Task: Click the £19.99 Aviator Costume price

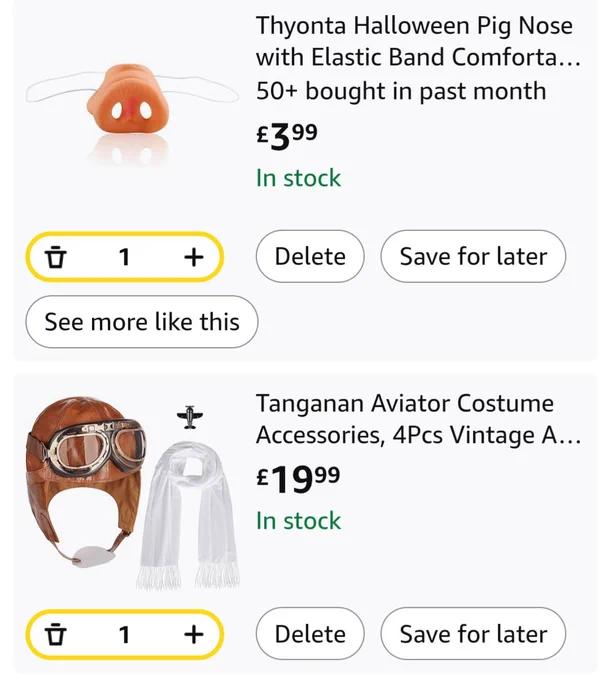Action: click(x=298, y=479)
